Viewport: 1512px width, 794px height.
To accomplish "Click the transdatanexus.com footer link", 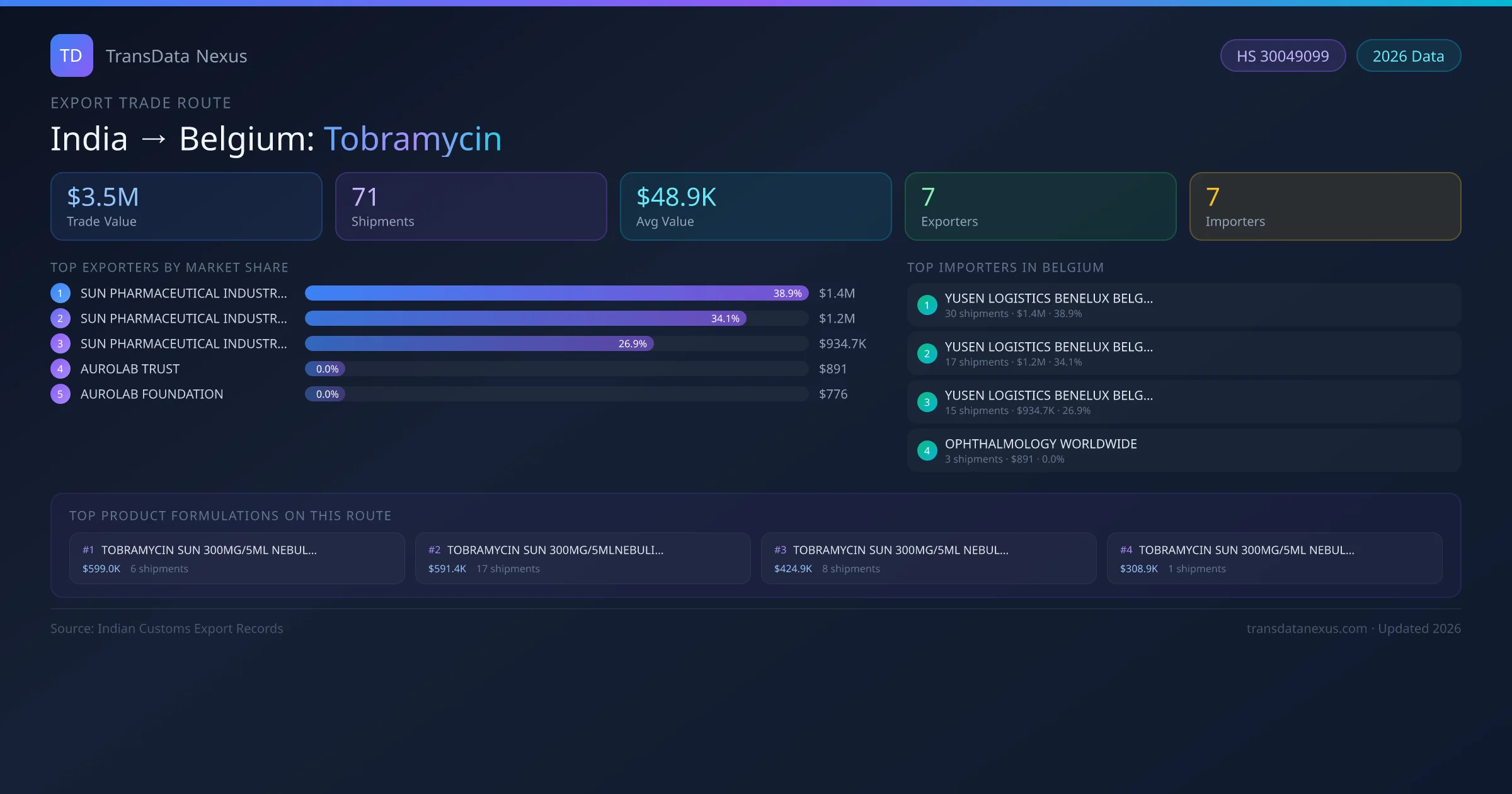I will [1307, 628].
